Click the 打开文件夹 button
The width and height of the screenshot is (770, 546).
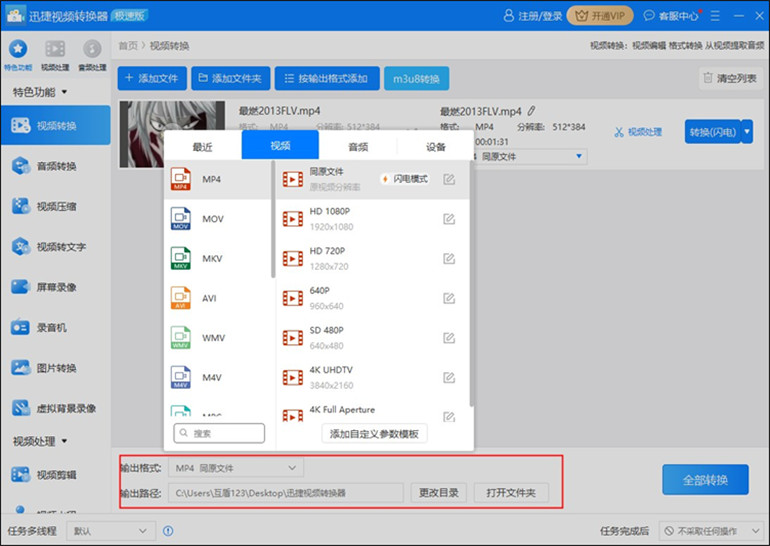[511, 492]
